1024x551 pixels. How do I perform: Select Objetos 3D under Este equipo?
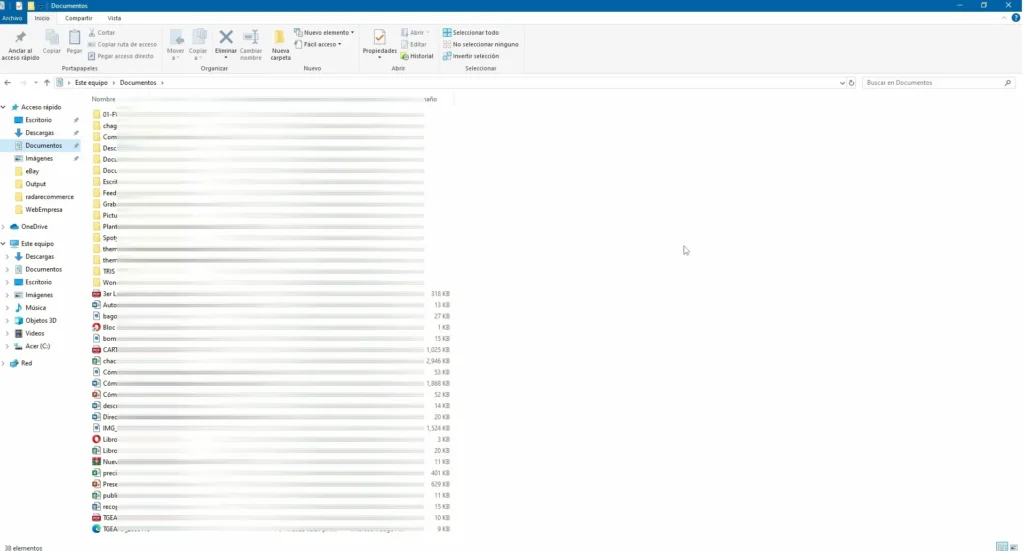tap(40, 321)
